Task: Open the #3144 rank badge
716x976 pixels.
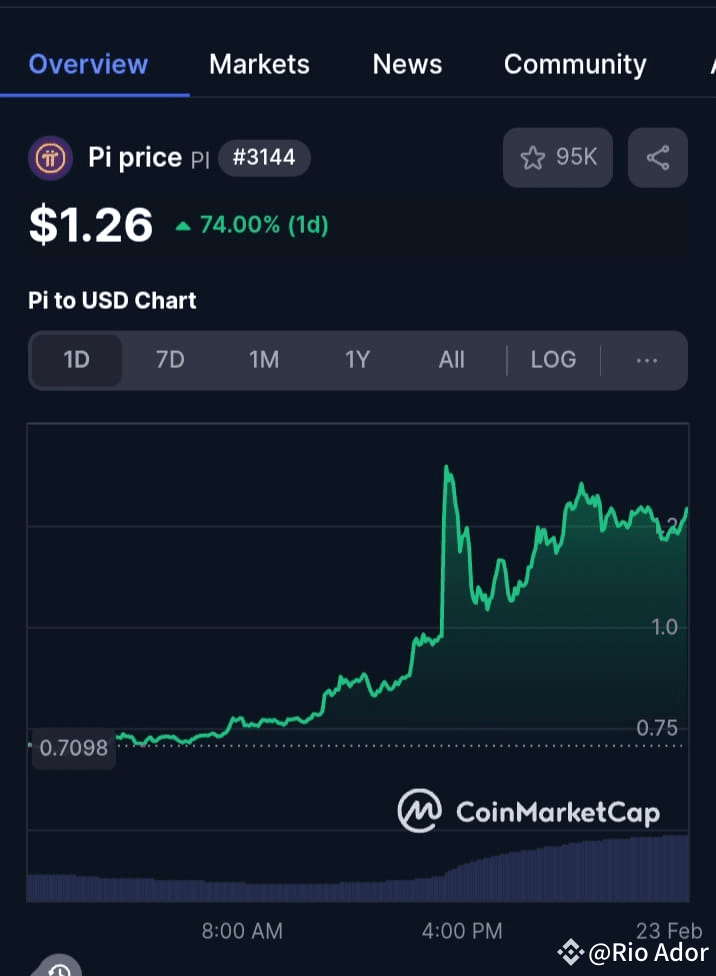Action: click(264, 157)
